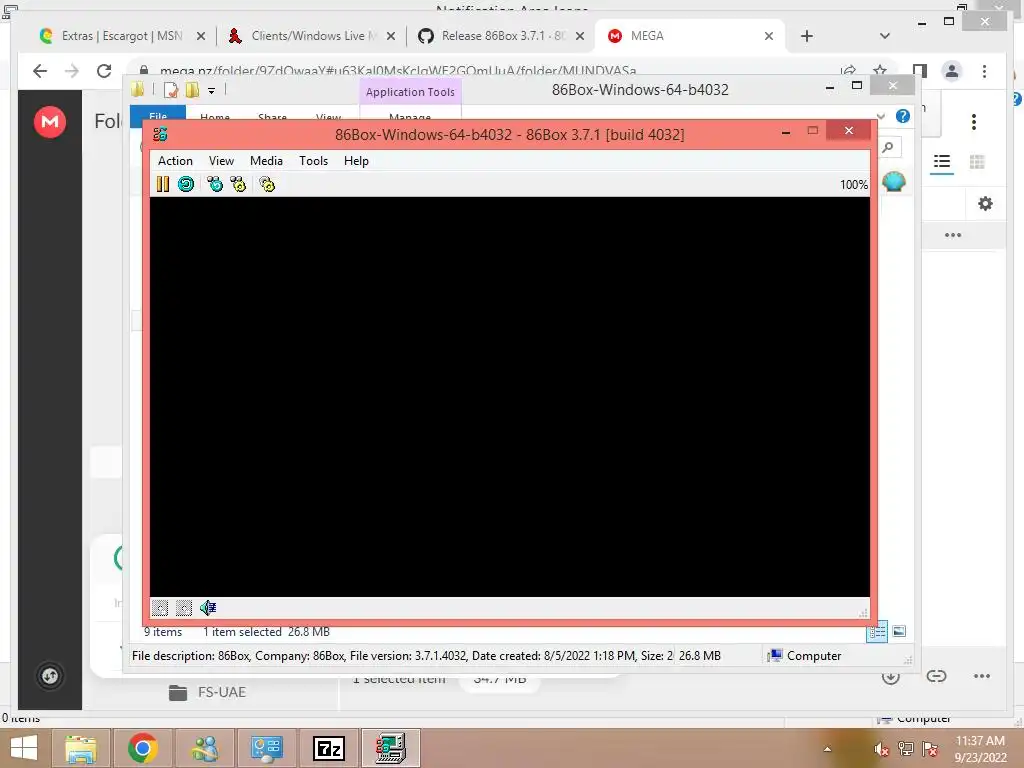Expand the Explorer quick access toolbar dropdown
Screen dimensions: 1024x768
212,91
